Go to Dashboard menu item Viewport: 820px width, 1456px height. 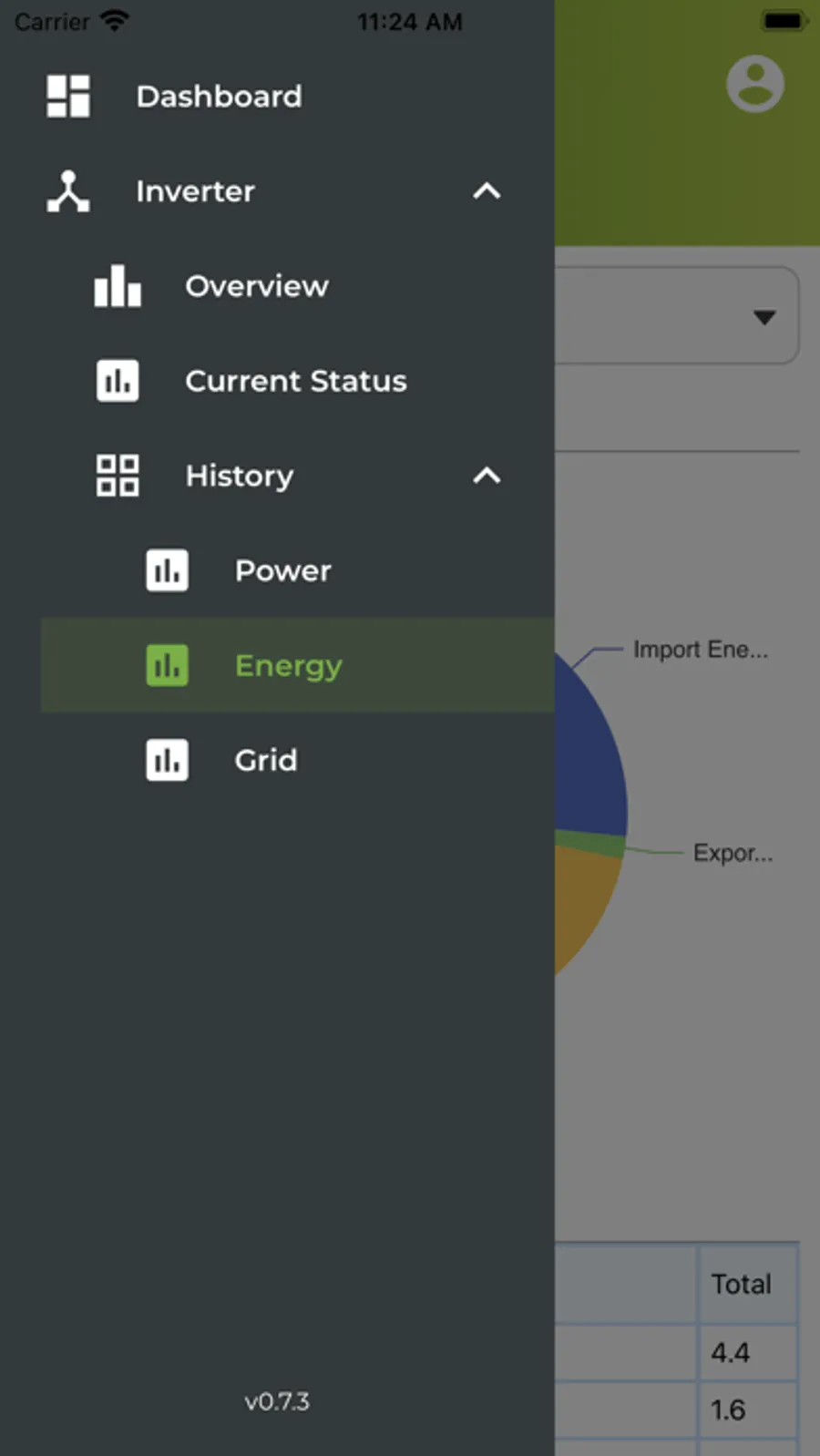point(219,97)
